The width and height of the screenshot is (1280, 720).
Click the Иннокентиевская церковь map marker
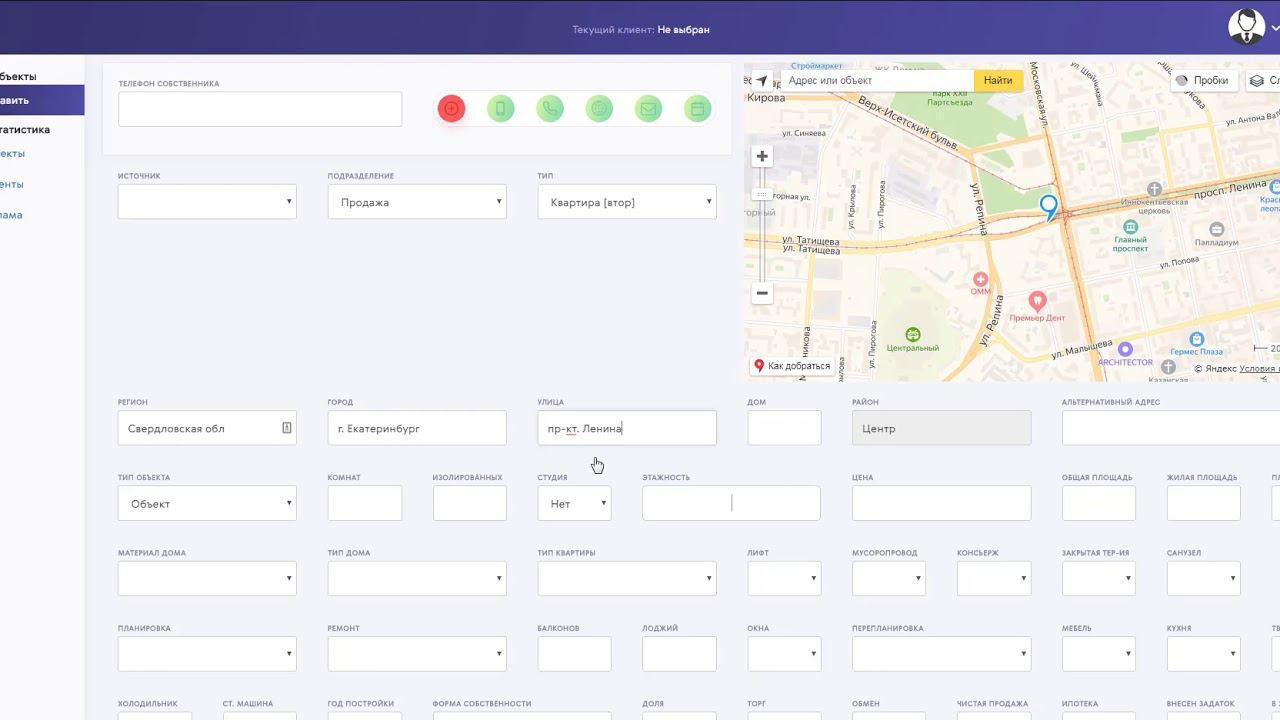pyautogui.click(x=1154, y=188)
